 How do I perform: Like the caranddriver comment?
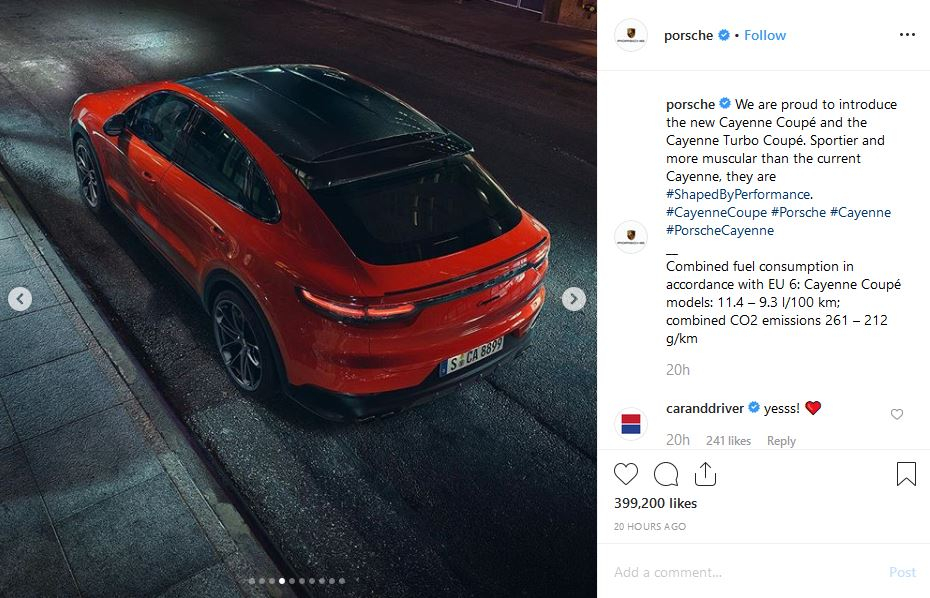click(x=897, y=414)
